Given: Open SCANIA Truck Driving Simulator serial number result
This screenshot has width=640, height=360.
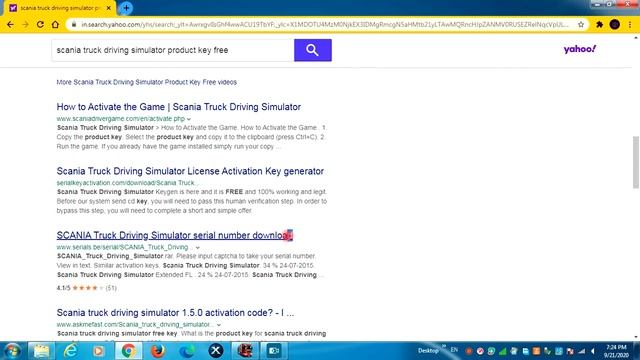Looking at the screenshot, I should pos(175,236).
